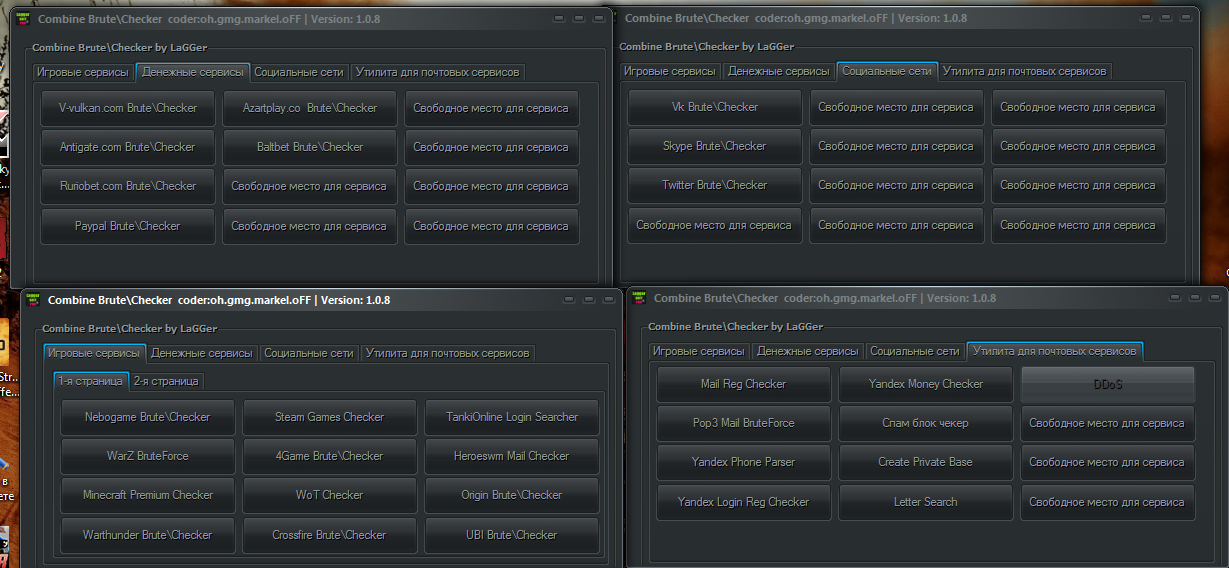Image resolution: width=1229 pixels, height=568 pixels.
Task: Select Денежные сервисы tab in Paypal window
Action: 193,72
